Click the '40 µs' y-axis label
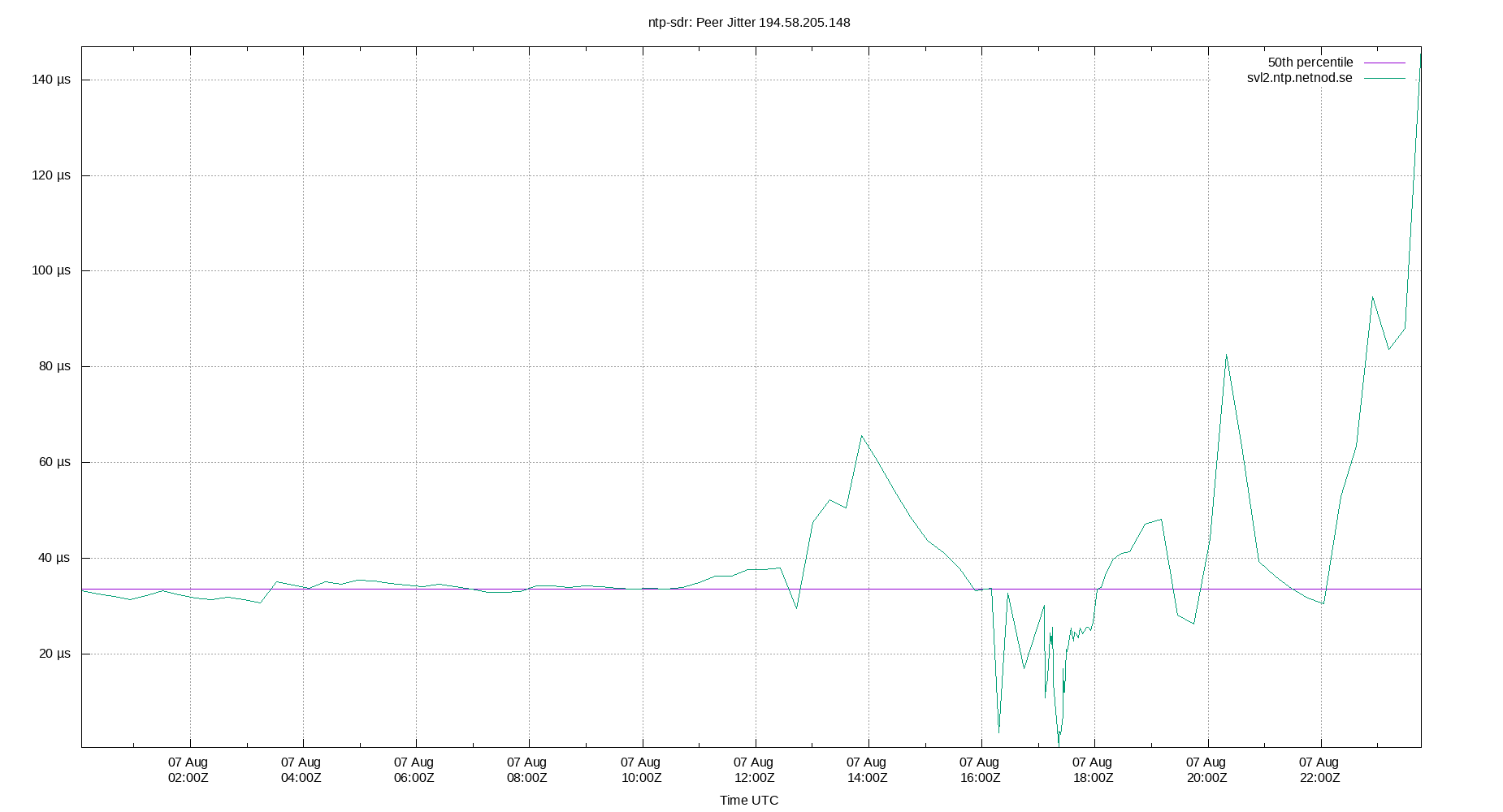This screenshot has height=812, width=1503. (54, 558)
